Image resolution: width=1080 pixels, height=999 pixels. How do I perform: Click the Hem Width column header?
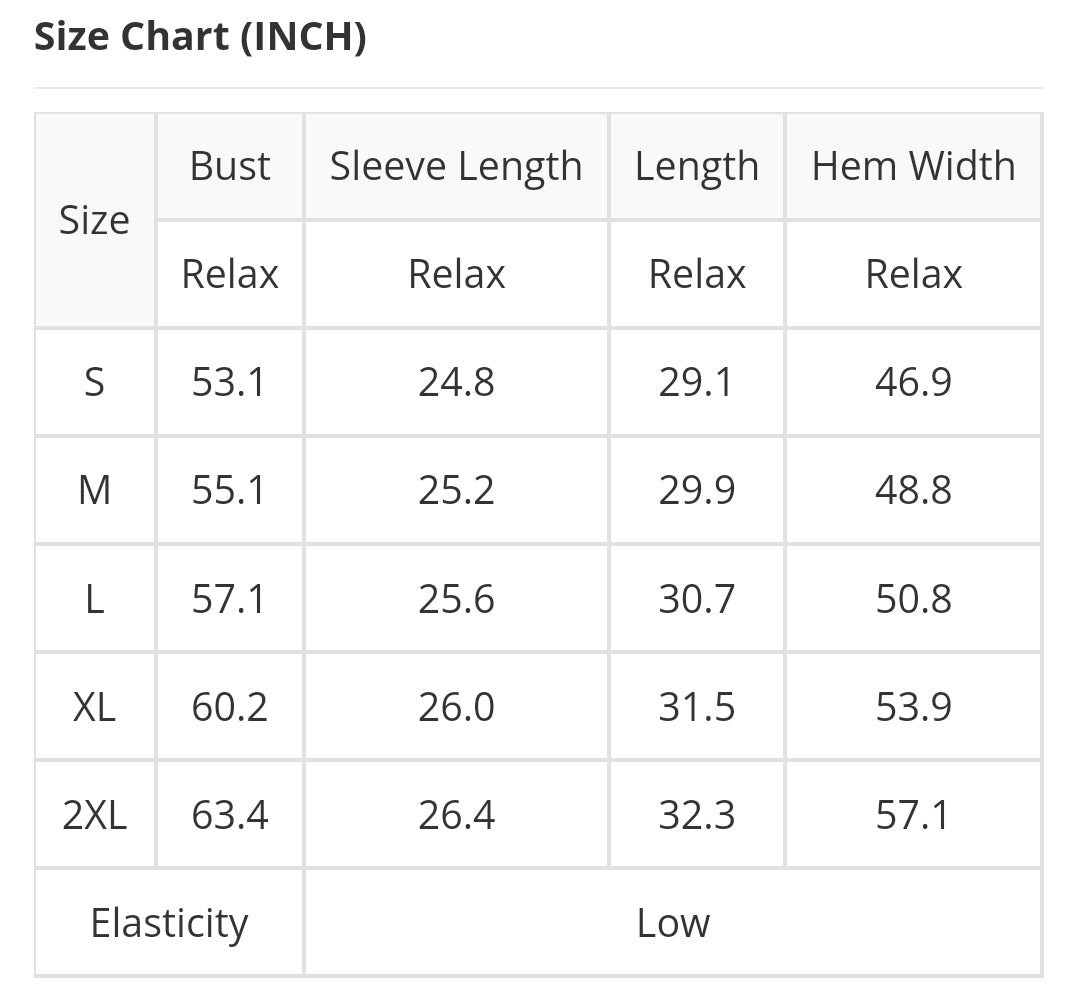click(x=913, y=167)
